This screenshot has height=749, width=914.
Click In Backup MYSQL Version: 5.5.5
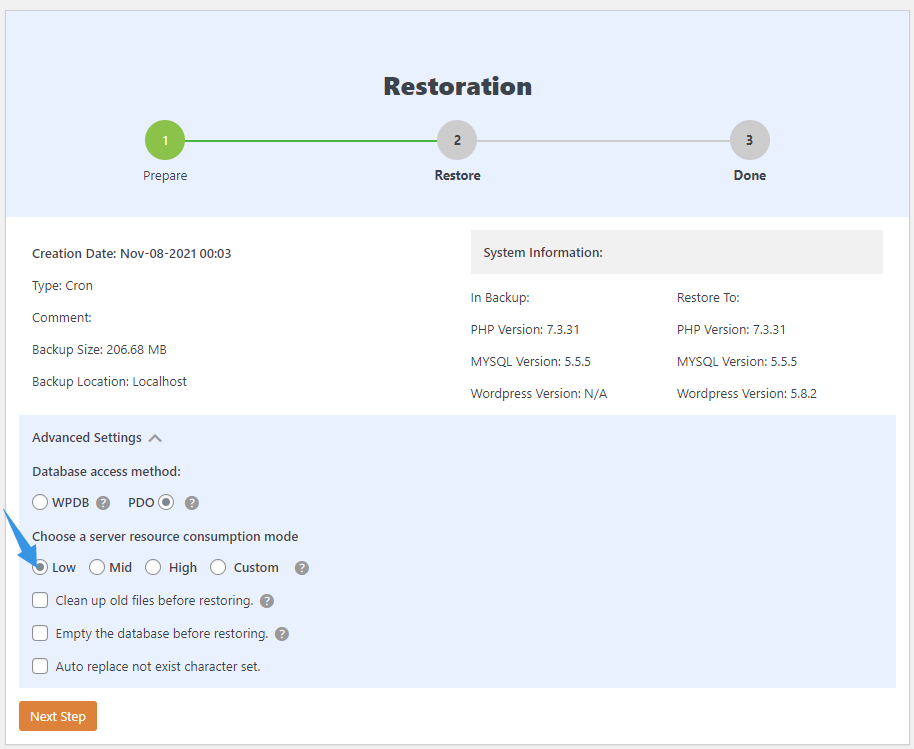coord(531,362)
